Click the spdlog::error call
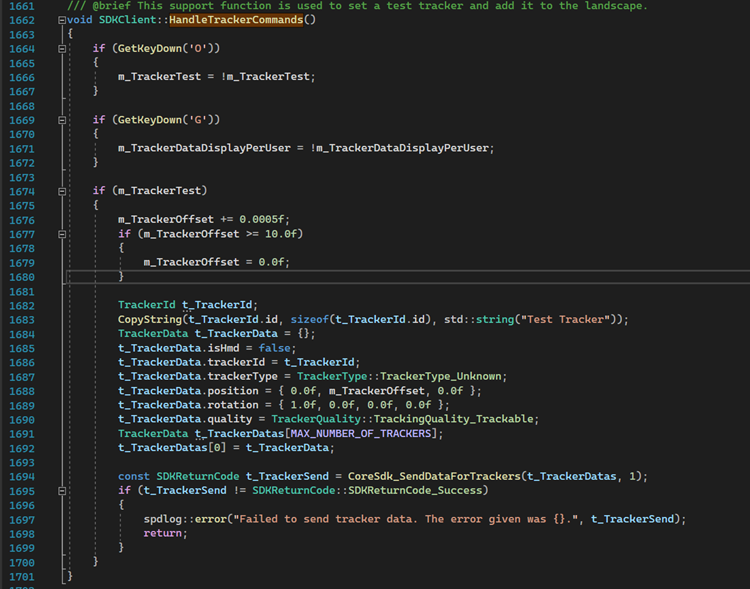This screenshot has width=750, height=589. pyautogui.click(x=415, y=519)
